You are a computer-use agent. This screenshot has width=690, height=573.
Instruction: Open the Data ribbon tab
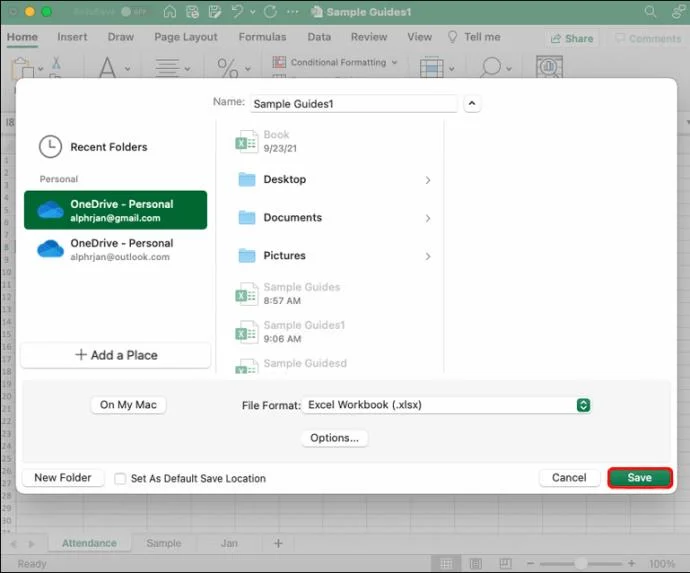pos(319,37)
